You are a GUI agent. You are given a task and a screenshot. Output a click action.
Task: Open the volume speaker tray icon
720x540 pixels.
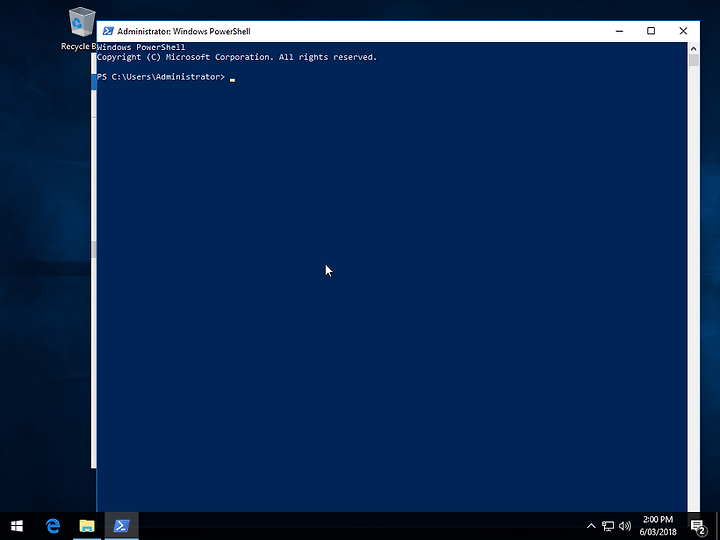pyautogui.click(x=624, y=526)
